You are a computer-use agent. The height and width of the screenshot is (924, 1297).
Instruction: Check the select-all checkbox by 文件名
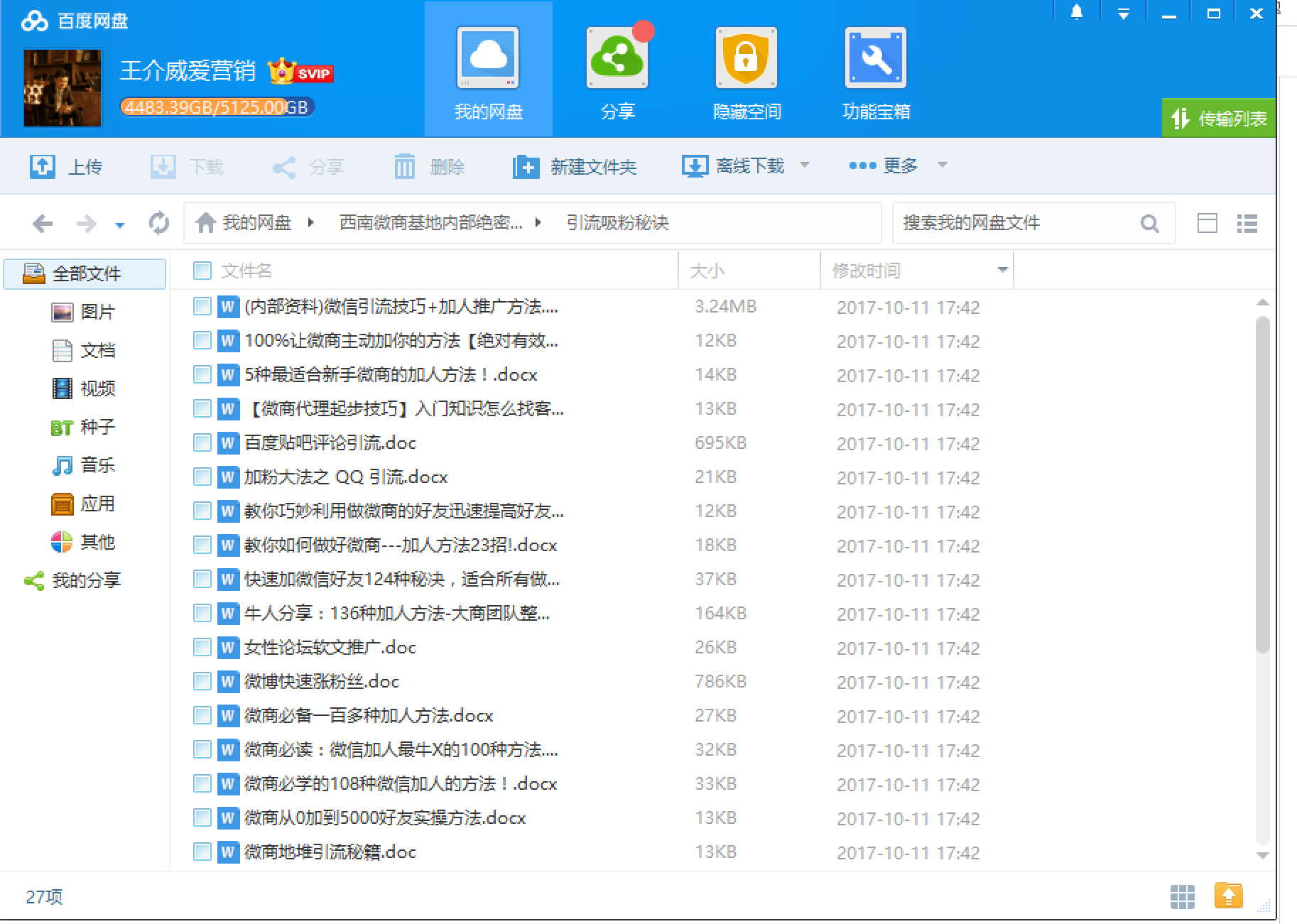[x=202, y=271]
